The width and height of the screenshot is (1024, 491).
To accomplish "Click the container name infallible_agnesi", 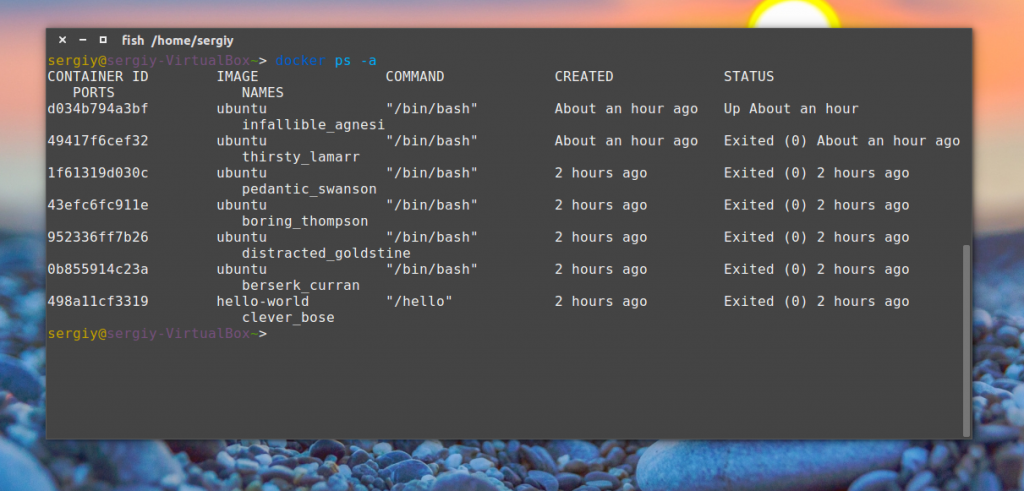I will coord(313,125).
